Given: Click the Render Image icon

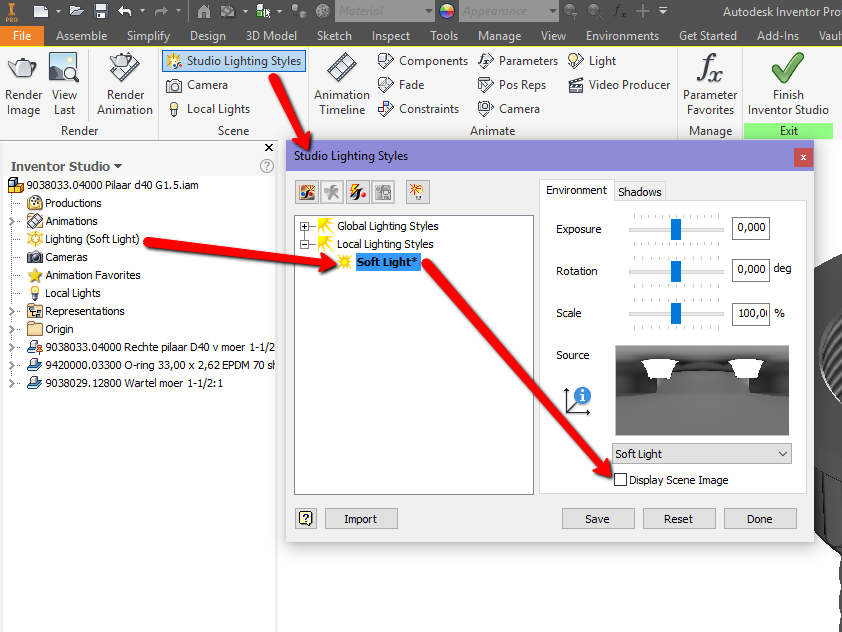Looking at the screenshot, I should pyautogui.click(x=23, y=85).
